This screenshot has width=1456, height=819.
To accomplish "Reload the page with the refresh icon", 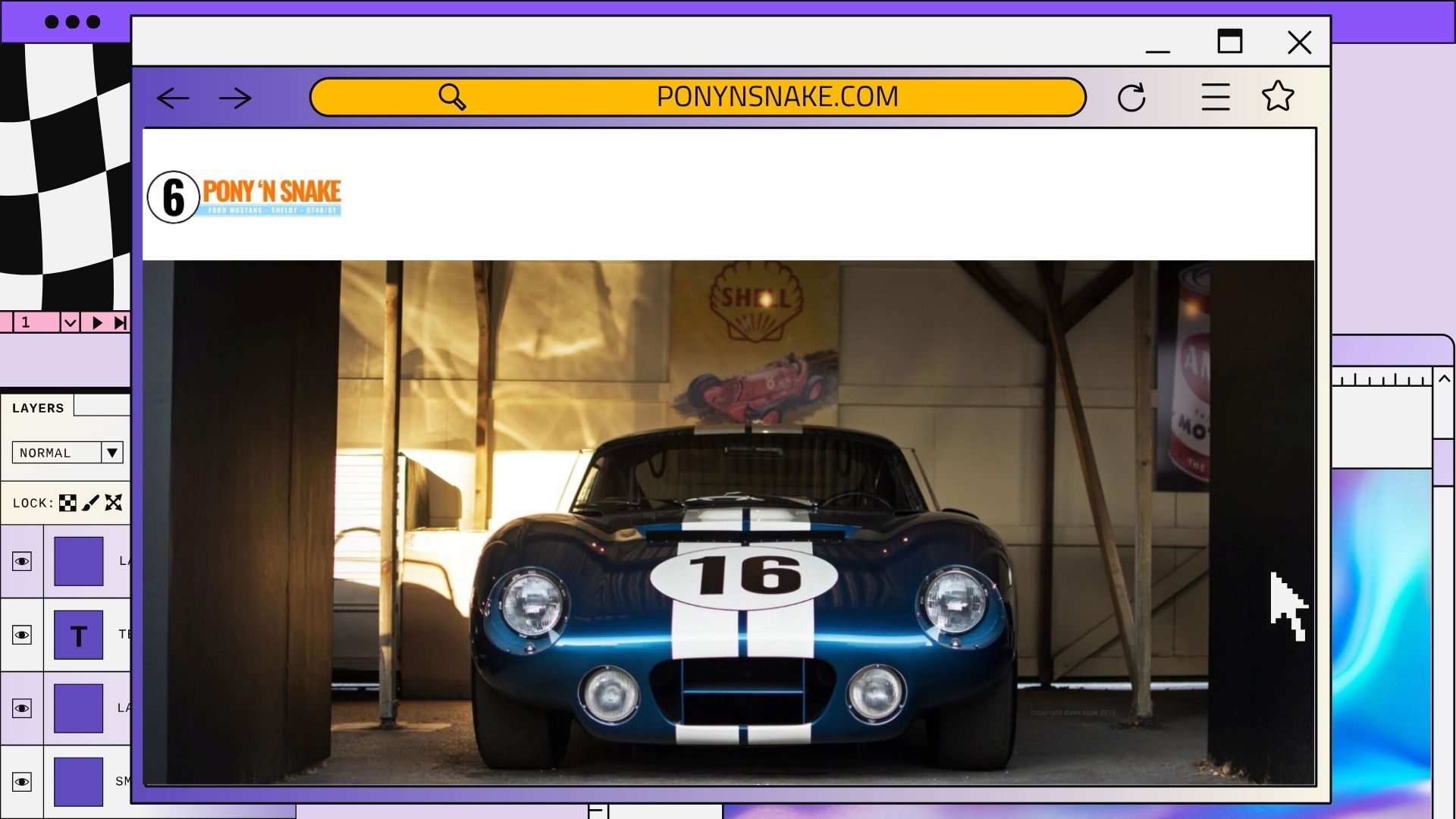I will pyautogui.click(x=1133, y=96).
